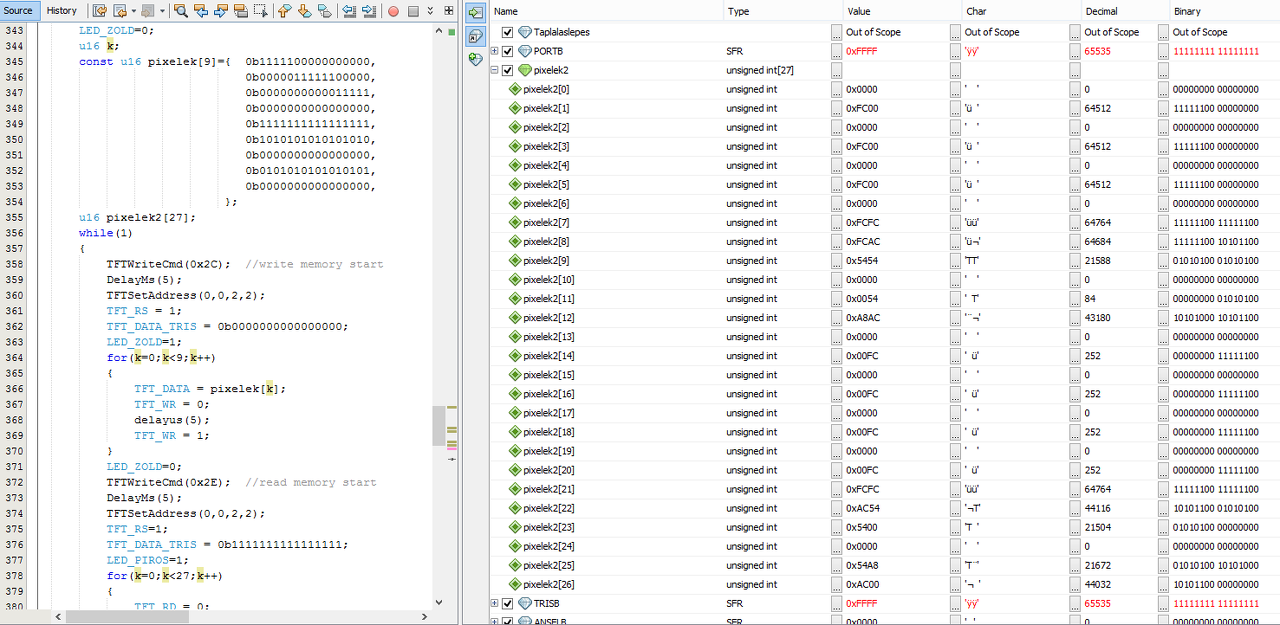Find next occurrence via toolbar icon
Image resolution: width=1280 pixels, height=625 pixels.
(221, 11)
